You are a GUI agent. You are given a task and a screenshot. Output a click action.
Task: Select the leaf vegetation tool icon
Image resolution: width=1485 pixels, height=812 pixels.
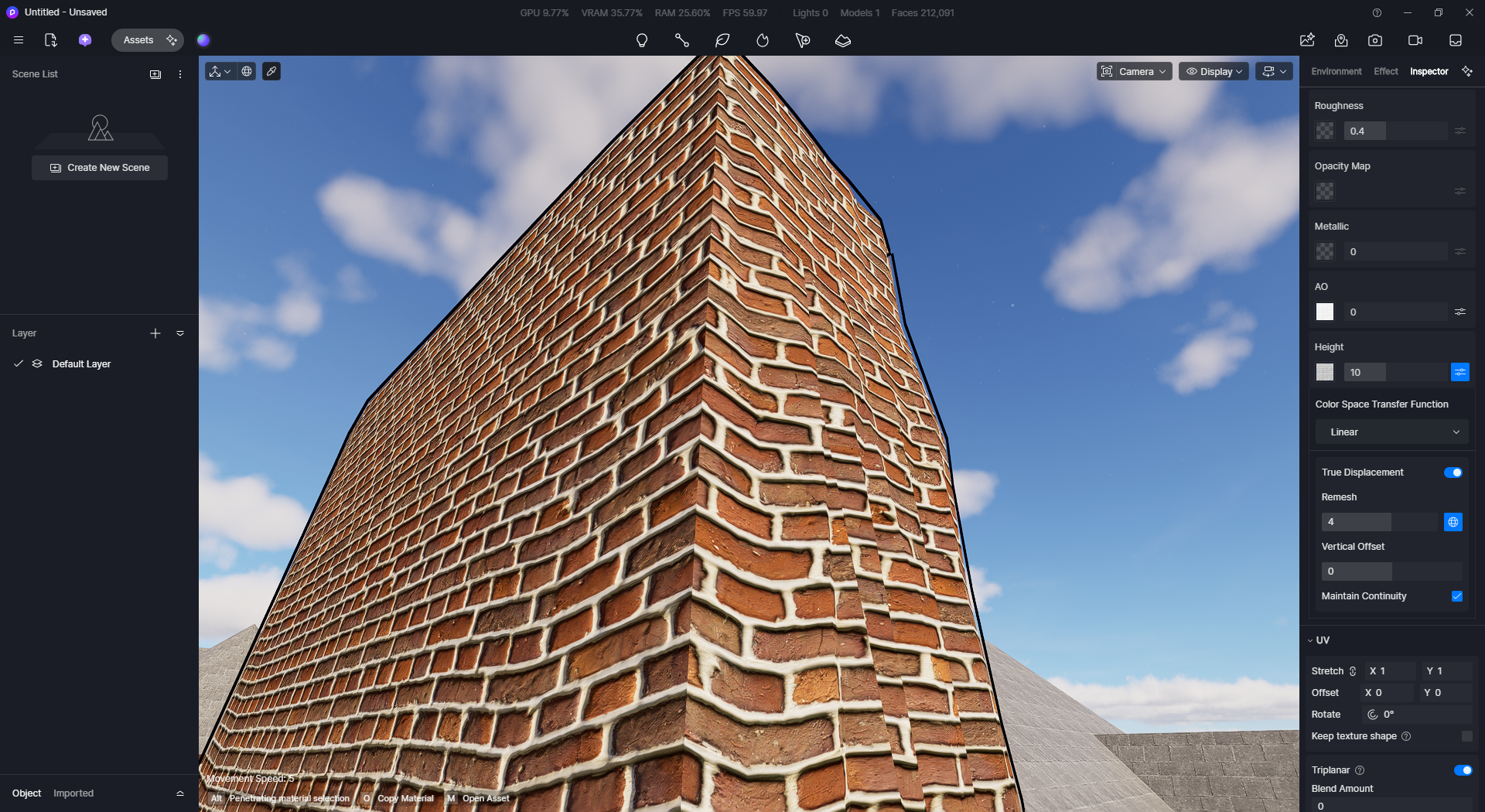(x=722, y=40)
